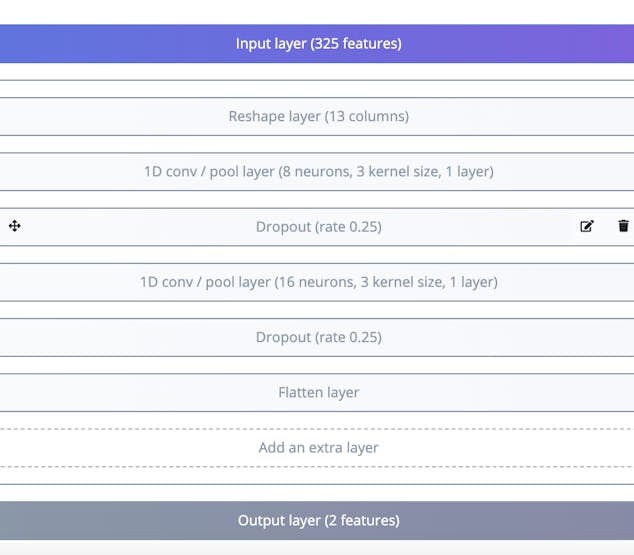Image resolution: width=634 pixels, height=555 pixels.
Task: Select the Reshape layer (13 columns)
Action: [318, 116]
